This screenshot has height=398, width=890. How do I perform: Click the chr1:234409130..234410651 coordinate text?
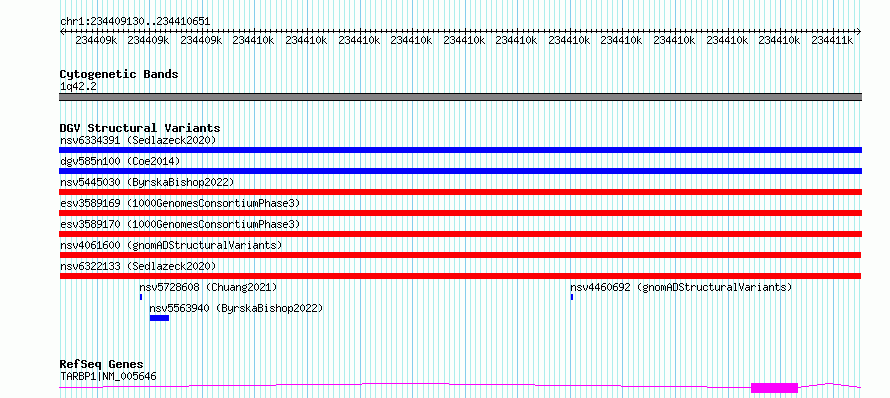tap(135, 22)
